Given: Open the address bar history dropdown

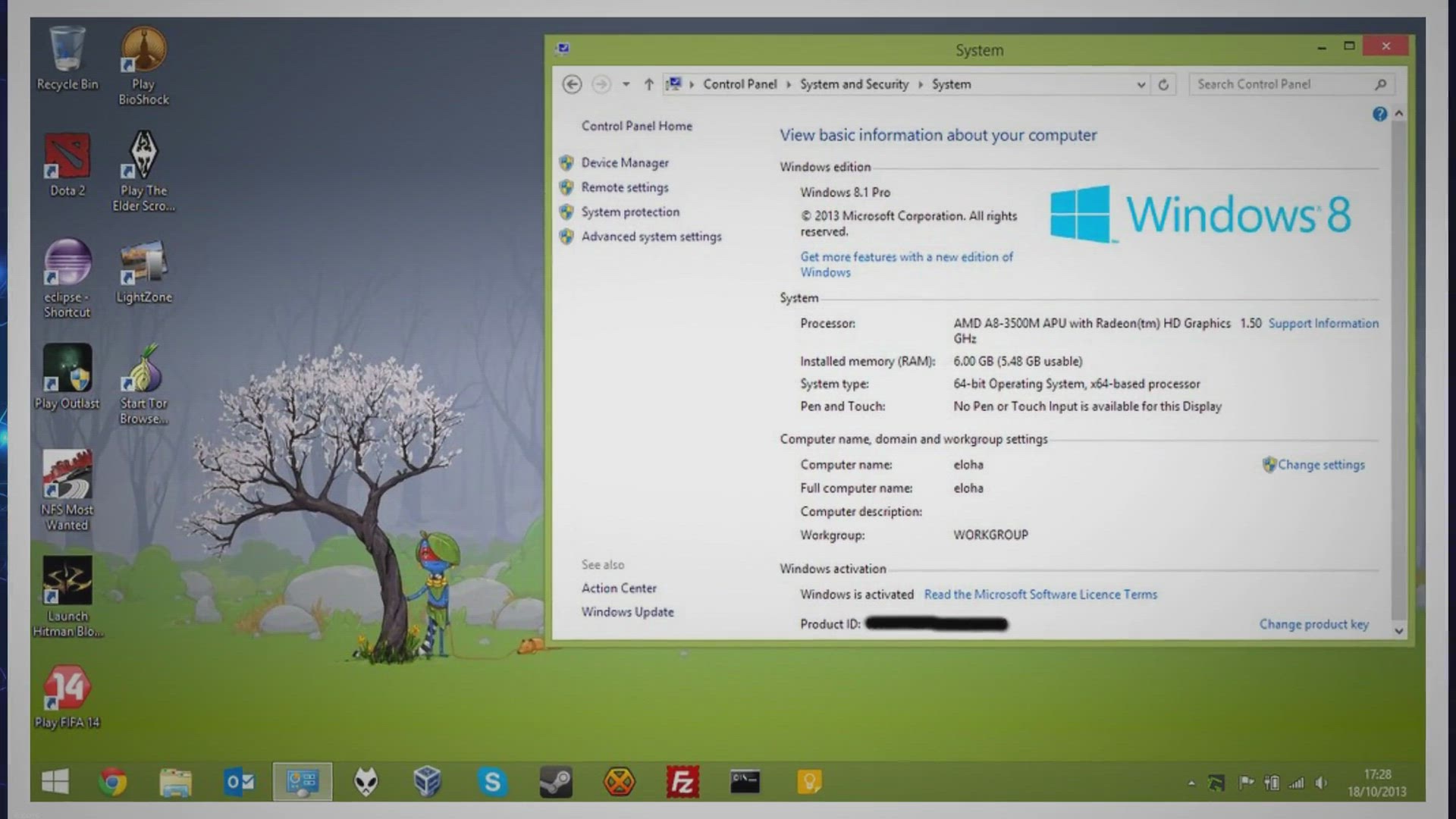Looking at the screenshot, I should 1141,85.
